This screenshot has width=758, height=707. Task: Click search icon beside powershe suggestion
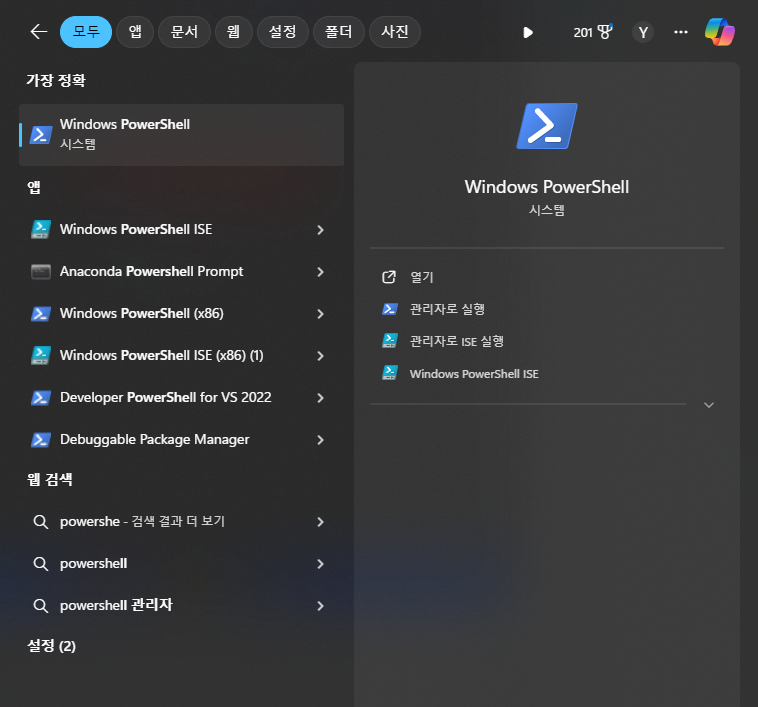pyautogui.click(x=41, y=522)
